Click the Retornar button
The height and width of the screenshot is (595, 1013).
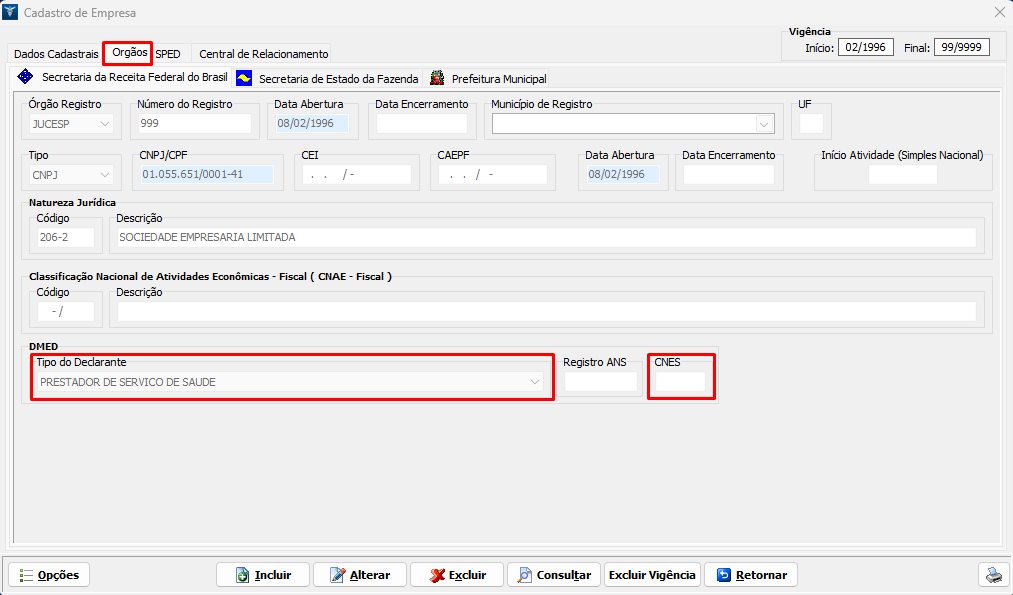click(x=751, y=575)
